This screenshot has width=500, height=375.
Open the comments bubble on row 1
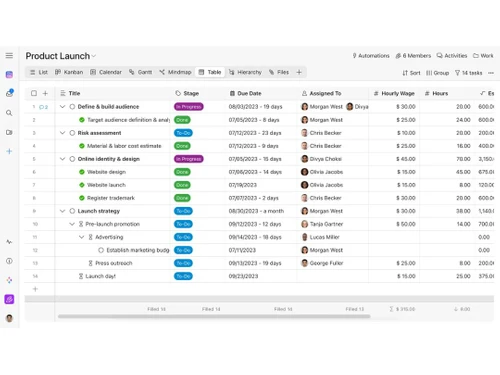pyautogui.click(x=44, y=107)
